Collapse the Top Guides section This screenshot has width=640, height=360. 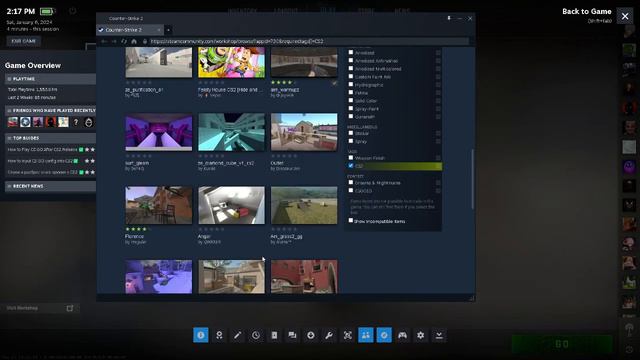51,138
